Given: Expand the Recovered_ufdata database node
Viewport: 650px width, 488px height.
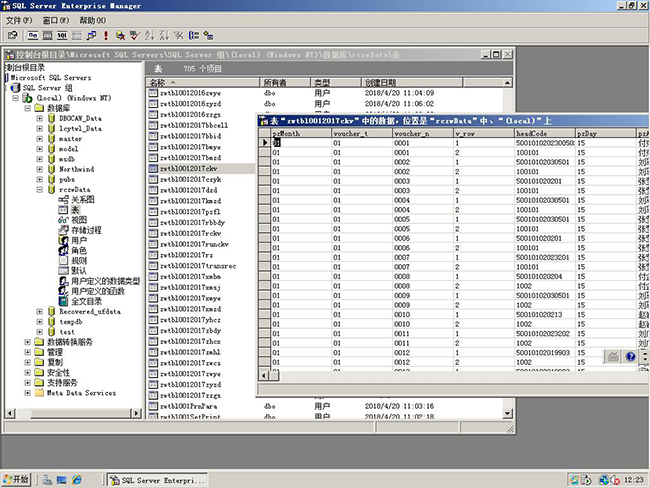Looking at the screenshot, I should click(39, 311).
